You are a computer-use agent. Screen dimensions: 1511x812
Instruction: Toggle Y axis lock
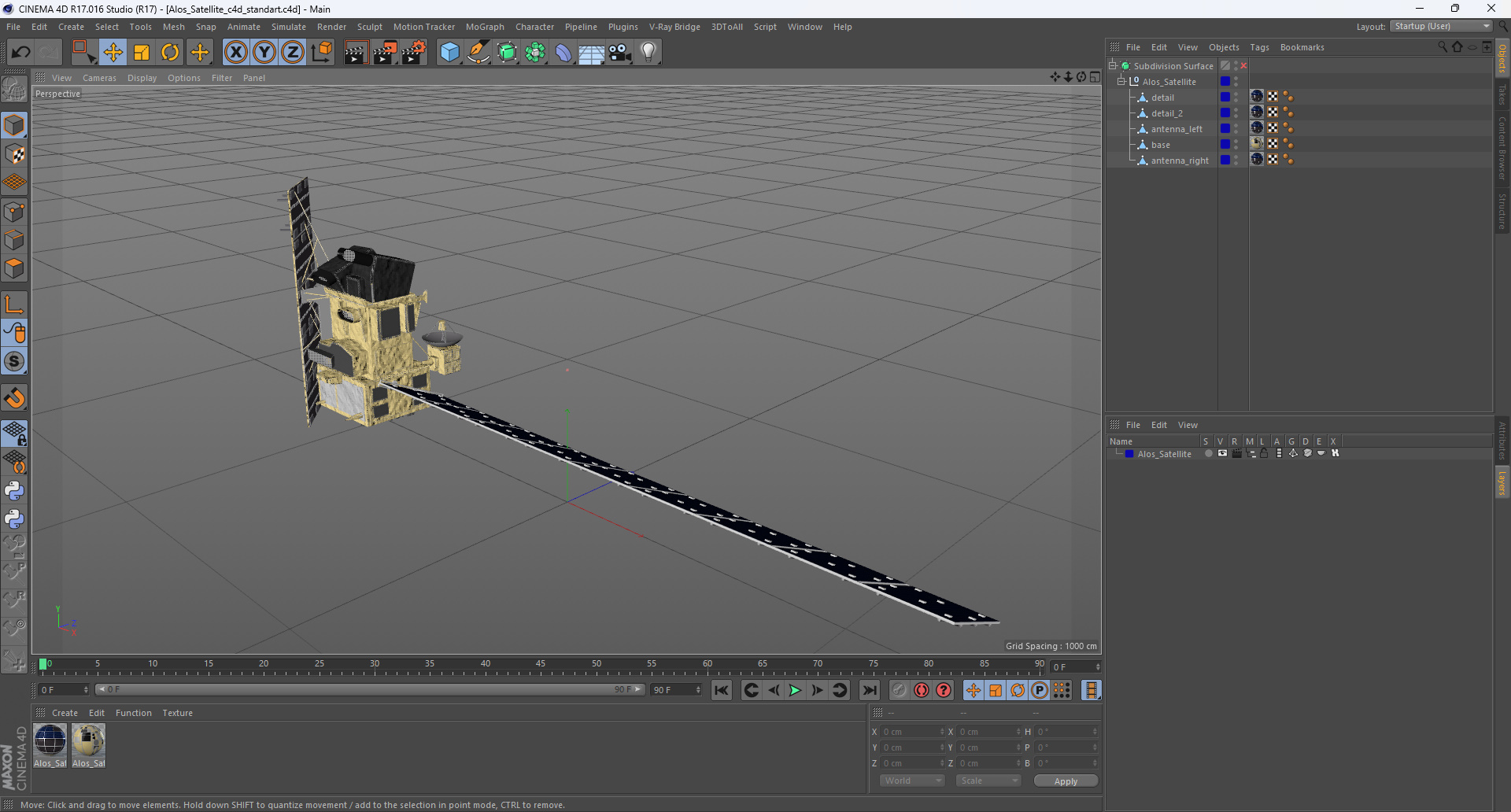point(264,53)
